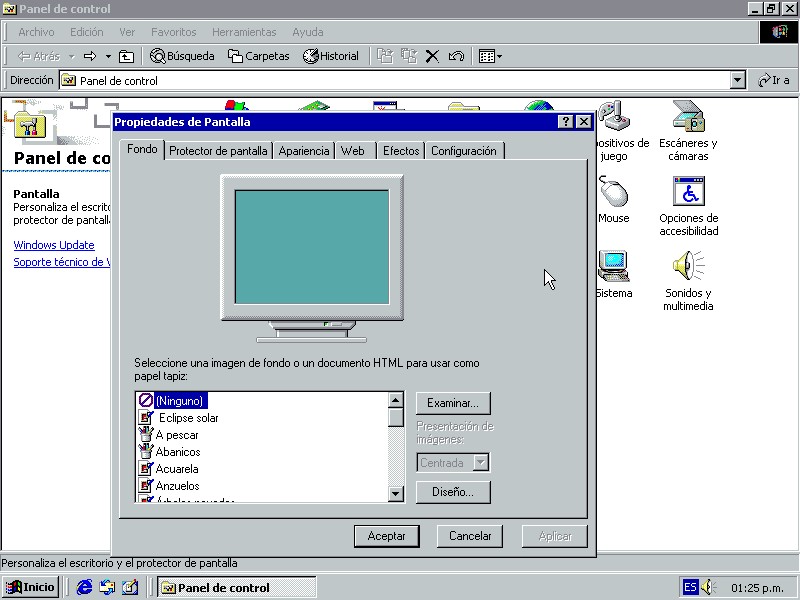Select the Sistema control panel icon
The image size is (800, 600).
[614, 275]
